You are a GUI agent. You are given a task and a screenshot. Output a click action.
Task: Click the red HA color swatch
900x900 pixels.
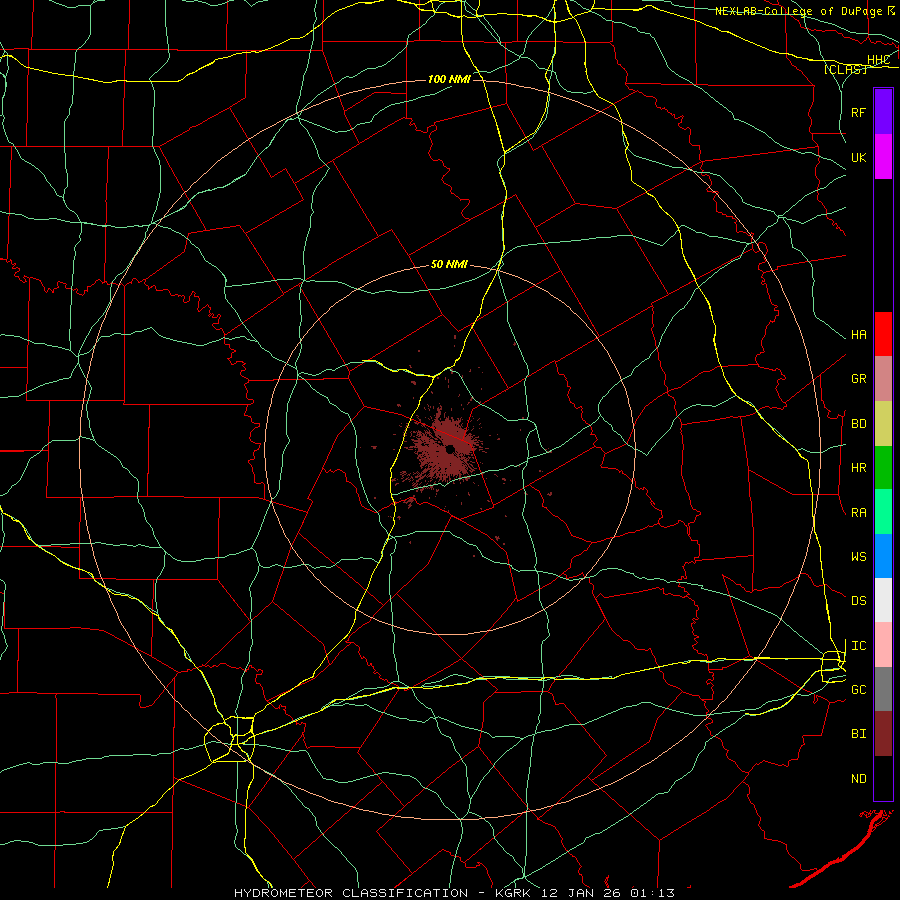point(883,334)
